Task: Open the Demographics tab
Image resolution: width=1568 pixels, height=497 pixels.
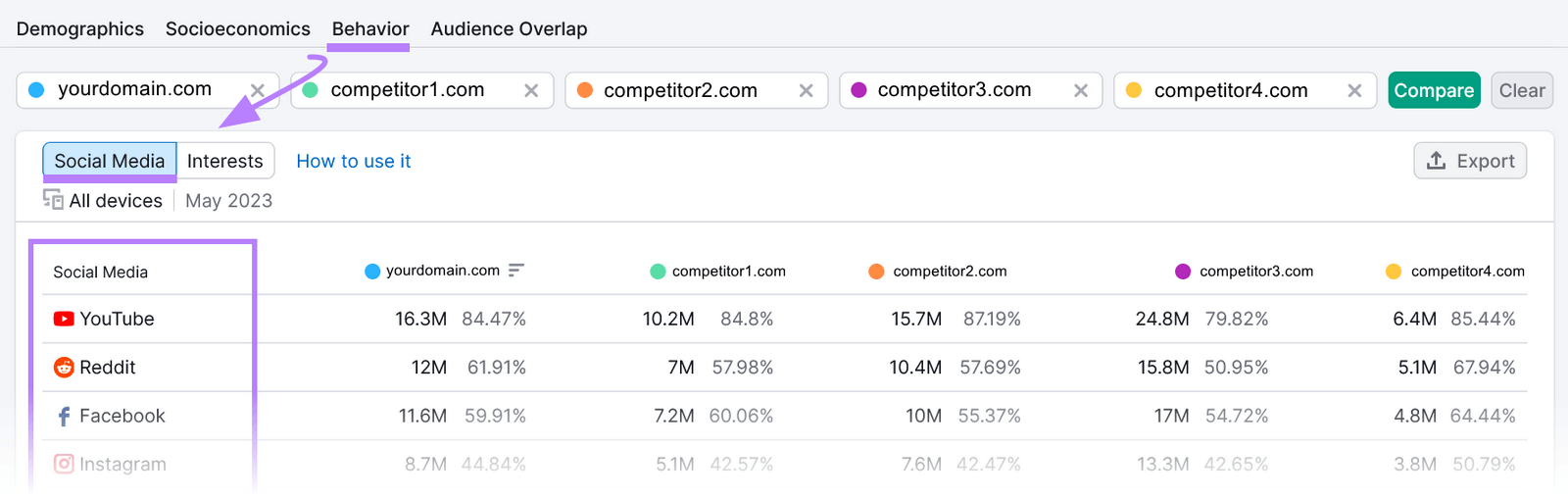Action: pos(80,29)
